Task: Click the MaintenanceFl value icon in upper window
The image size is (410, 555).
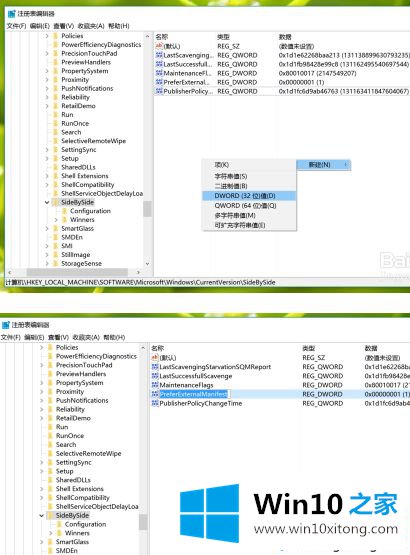Action: [159, 73]
